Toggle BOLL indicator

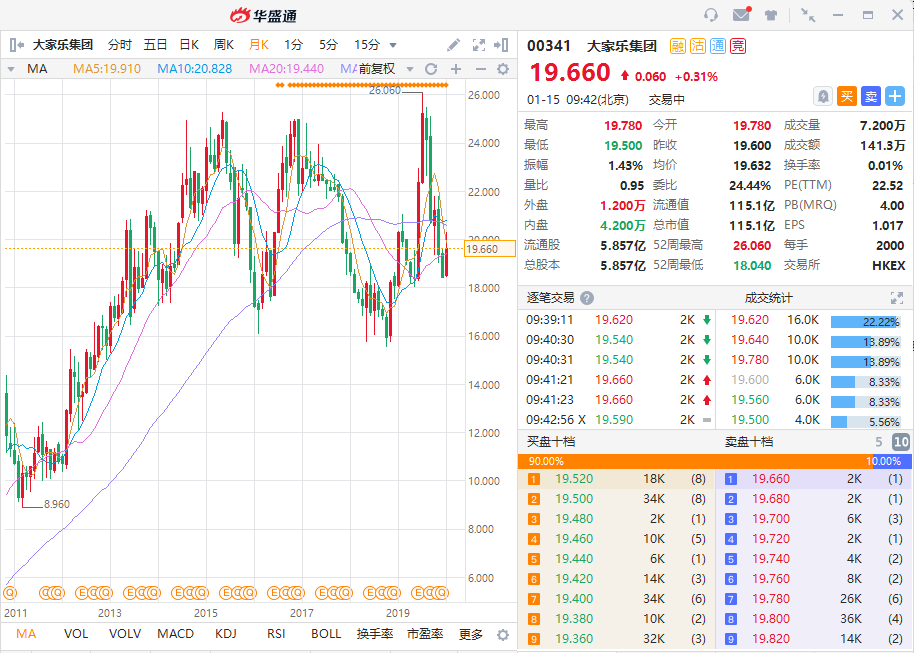tap(326, 634)
